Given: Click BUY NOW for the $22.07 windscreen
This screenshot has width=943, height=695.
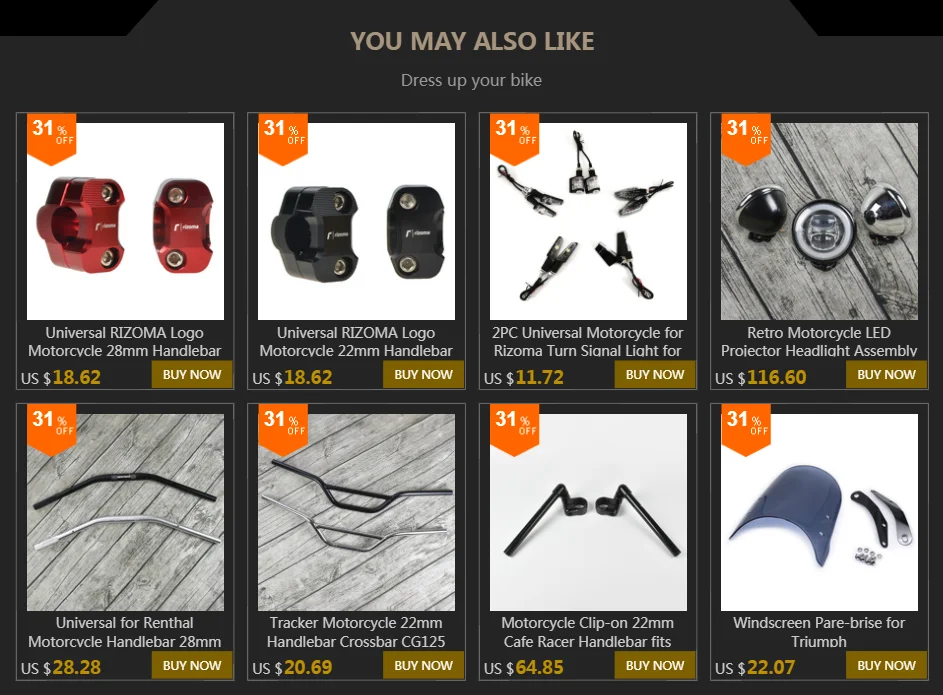Looking at the screenshot, I should point(886,666).
